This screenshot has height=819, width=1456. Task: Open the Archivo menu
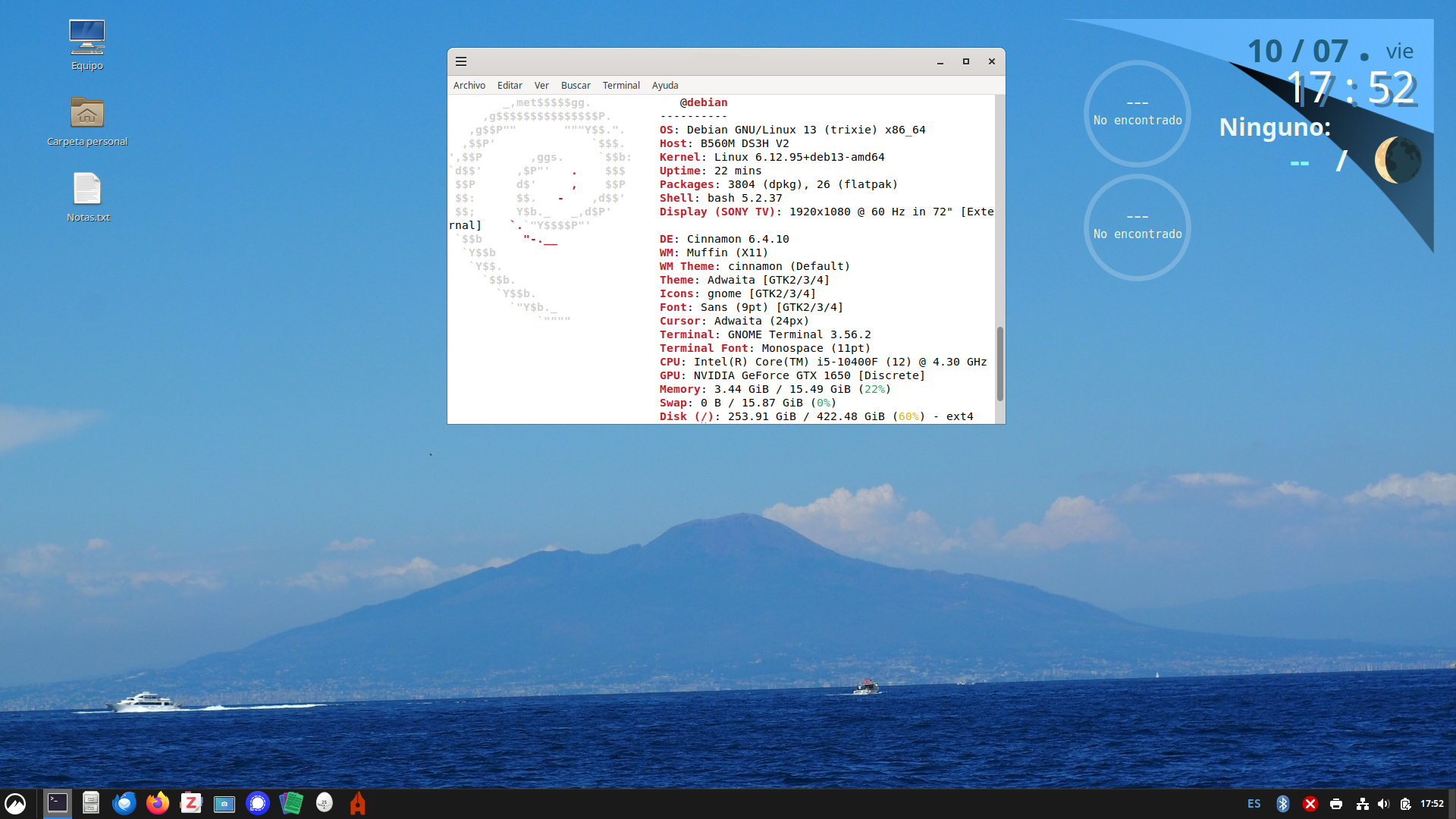[x=469, y=86]
